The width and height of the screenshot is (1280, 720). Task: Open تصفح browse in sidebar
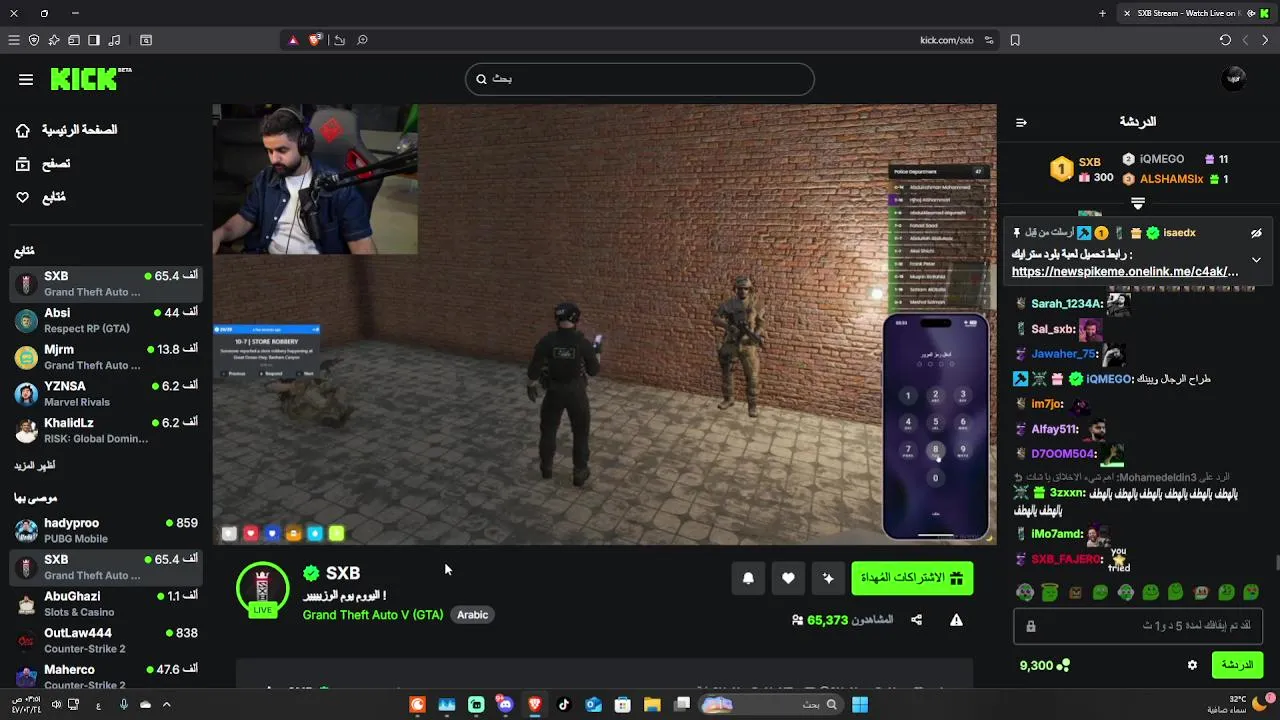click(43, 164)
